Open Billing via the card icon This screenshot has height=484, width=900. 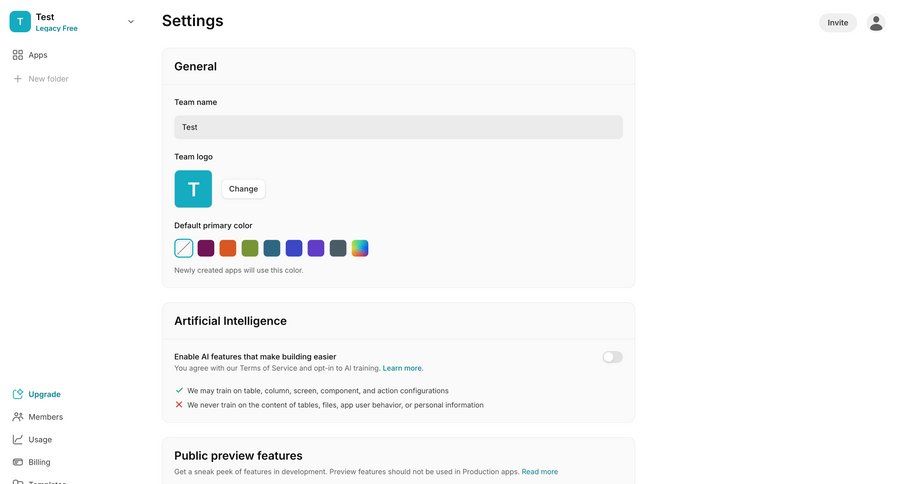18,462
